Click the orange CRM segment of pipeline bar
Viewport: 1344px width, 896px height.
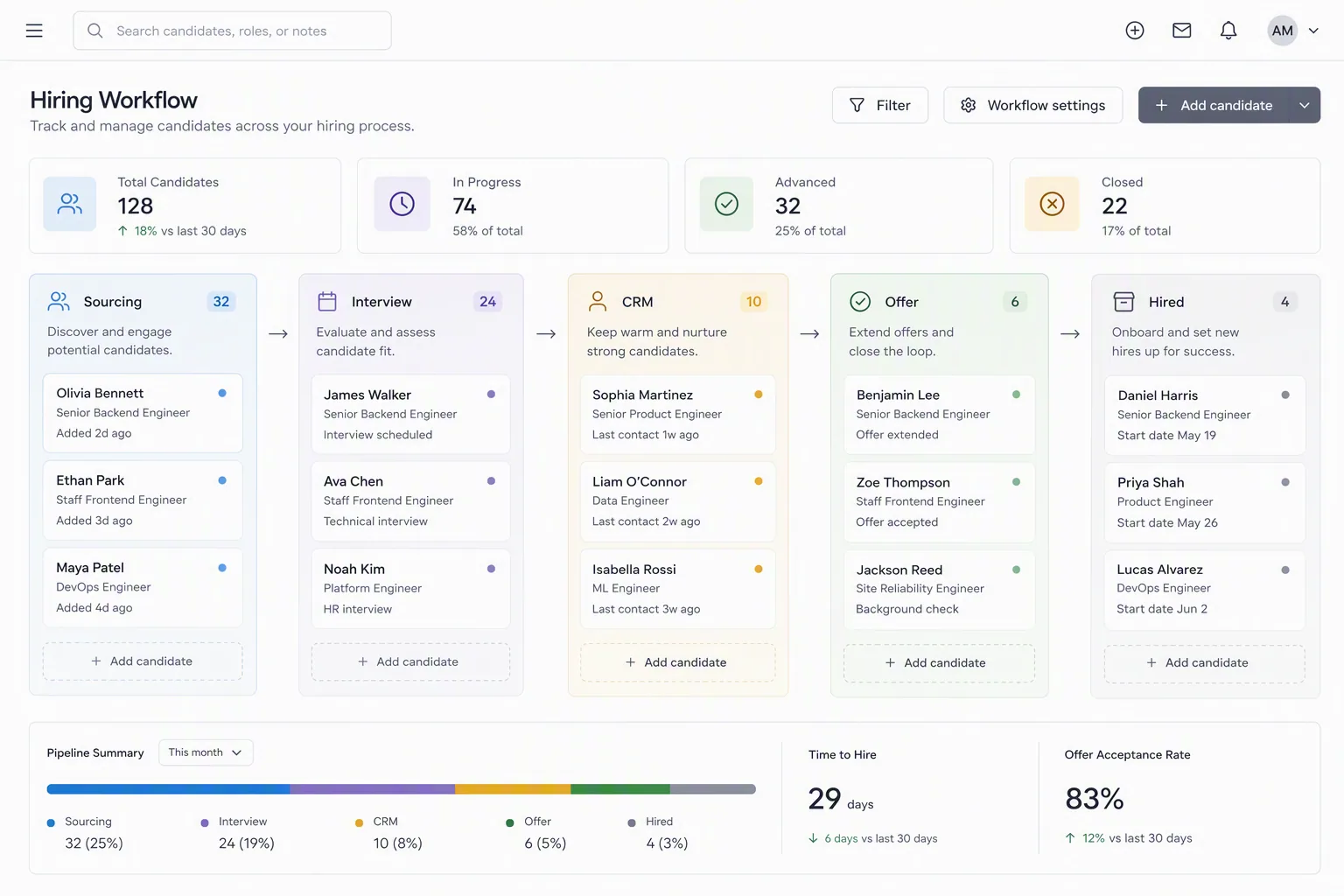click(x=513, y=789)
